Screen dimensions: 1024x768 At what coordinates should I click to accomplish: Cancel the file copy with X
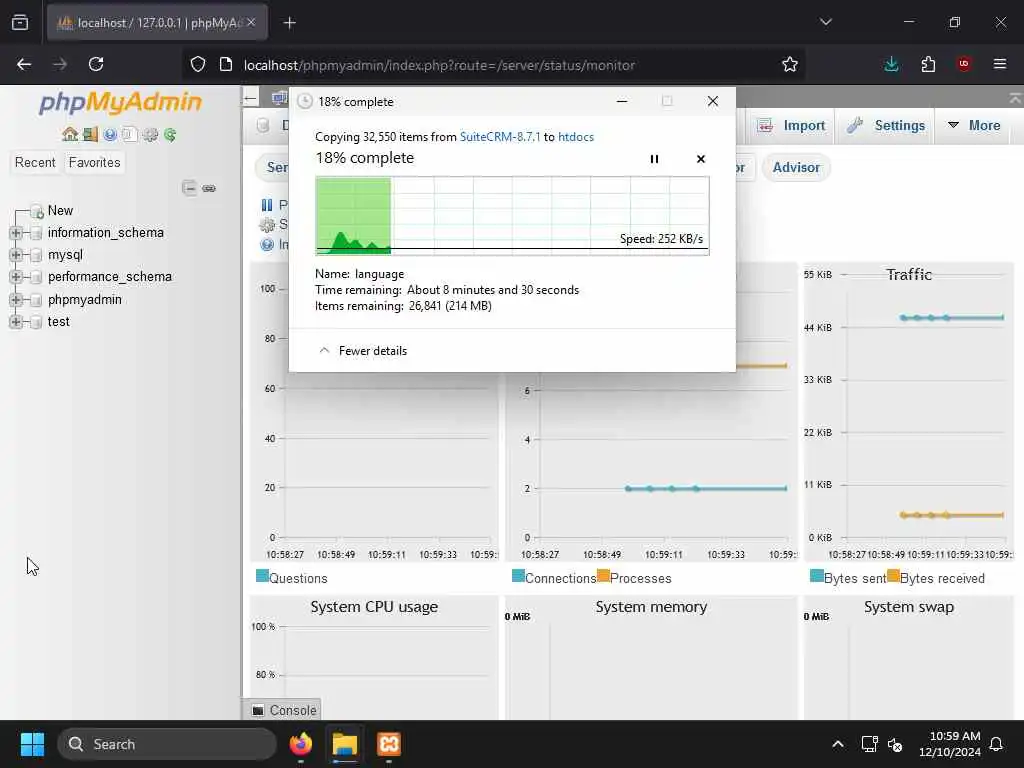click(701, 159)
